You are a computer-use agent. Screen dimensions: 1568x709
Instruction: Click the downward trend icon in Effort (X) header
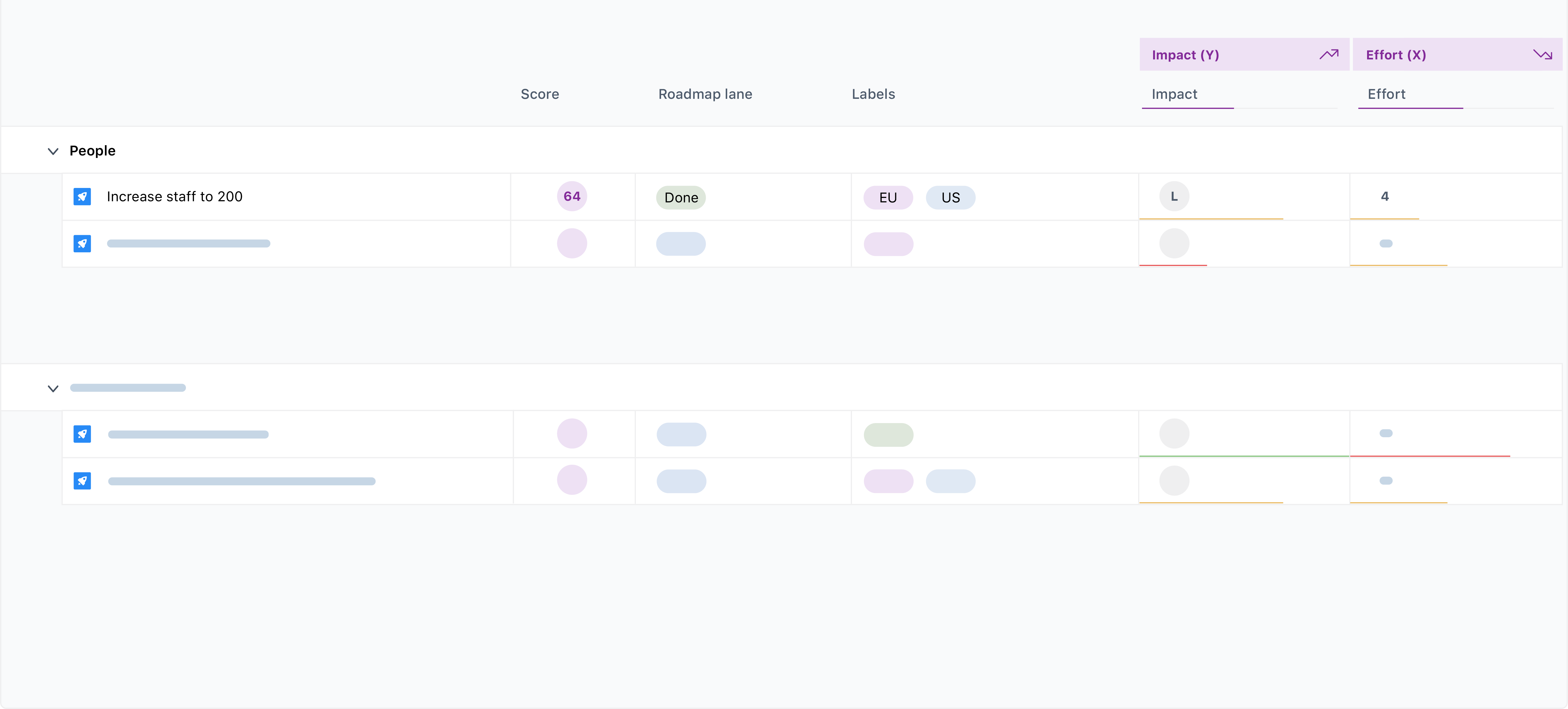pyautogui.click(x=1544, y=54)
